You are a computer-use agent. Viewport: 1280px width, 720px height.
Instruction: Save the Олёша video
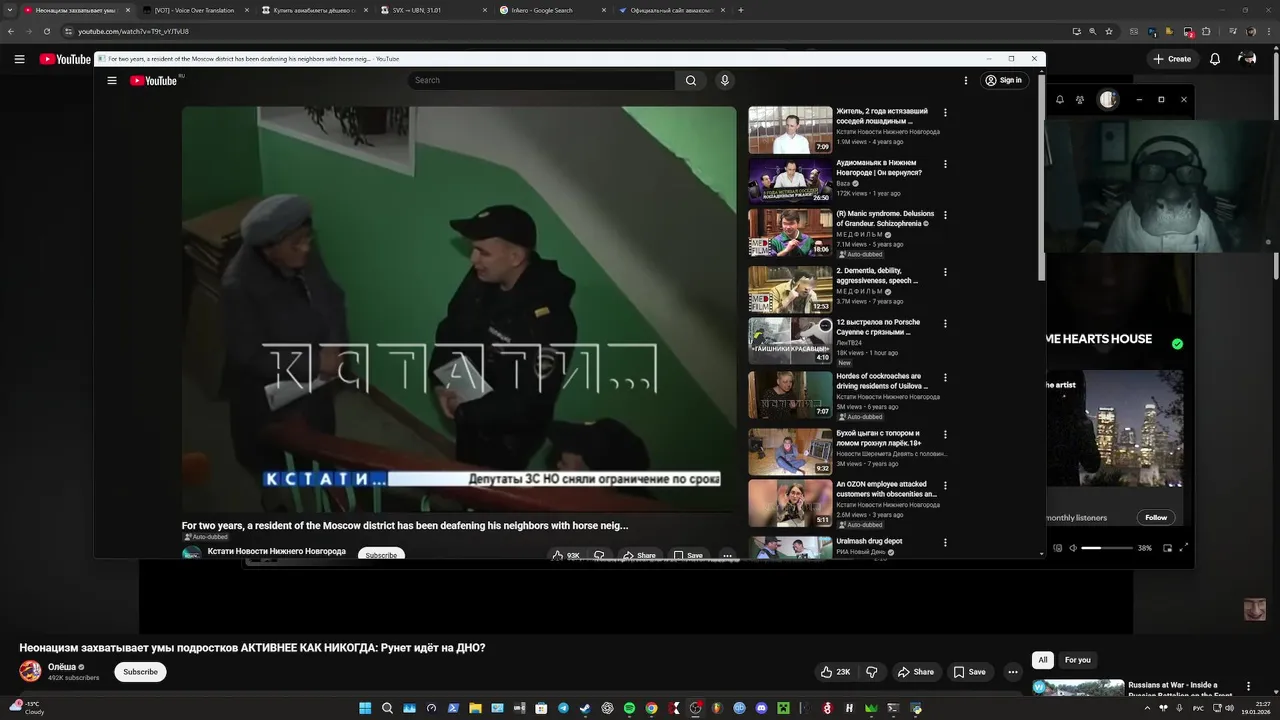tap(969, 672)
